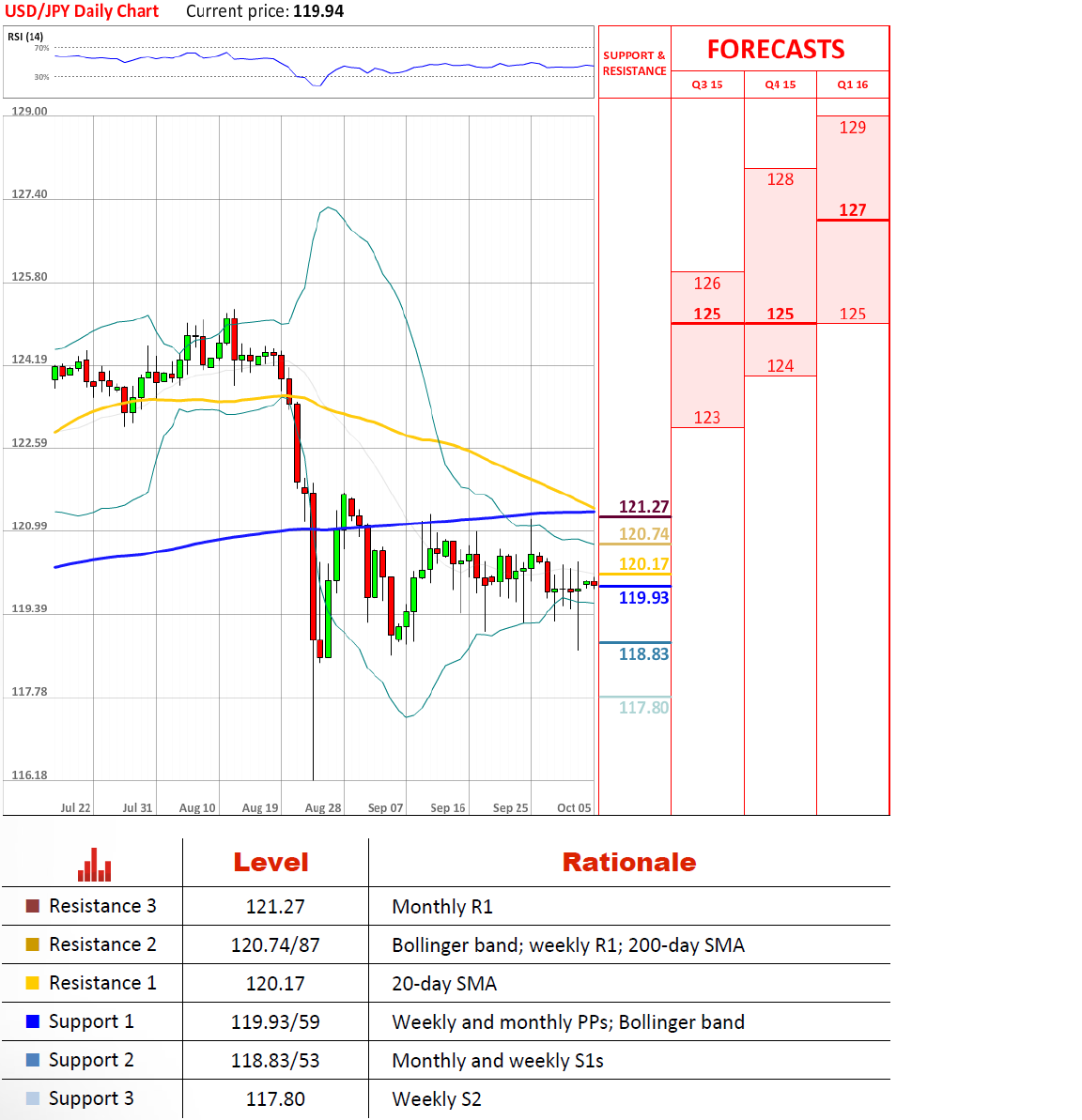Click the Sep 16 date axis label

pyautogui.click(x=448, y=808)
